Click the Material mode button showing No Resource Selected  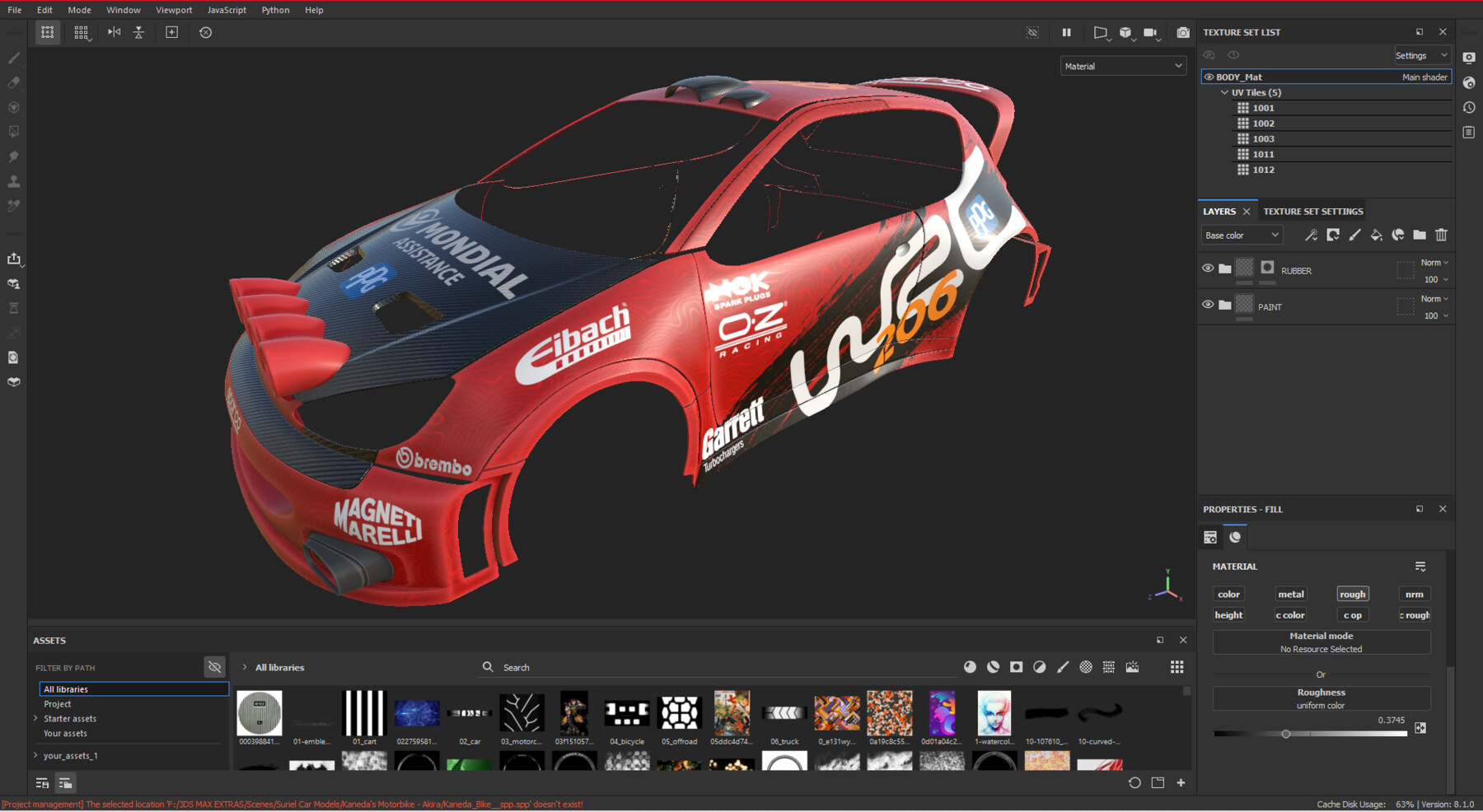pyautogui.click(x=1321, y=642)
